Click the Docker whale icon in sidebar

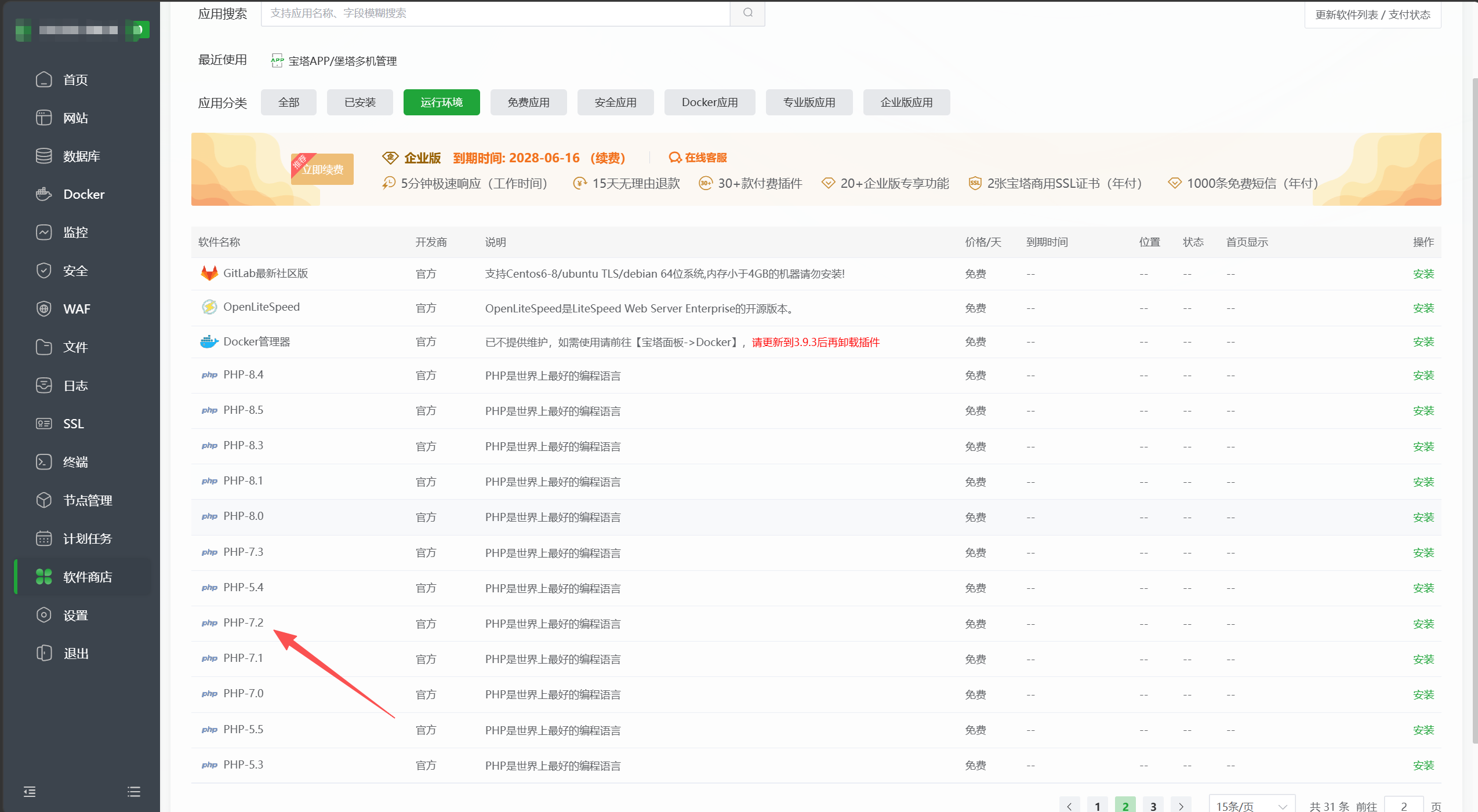pyautogui.click(x=44, y=194)
